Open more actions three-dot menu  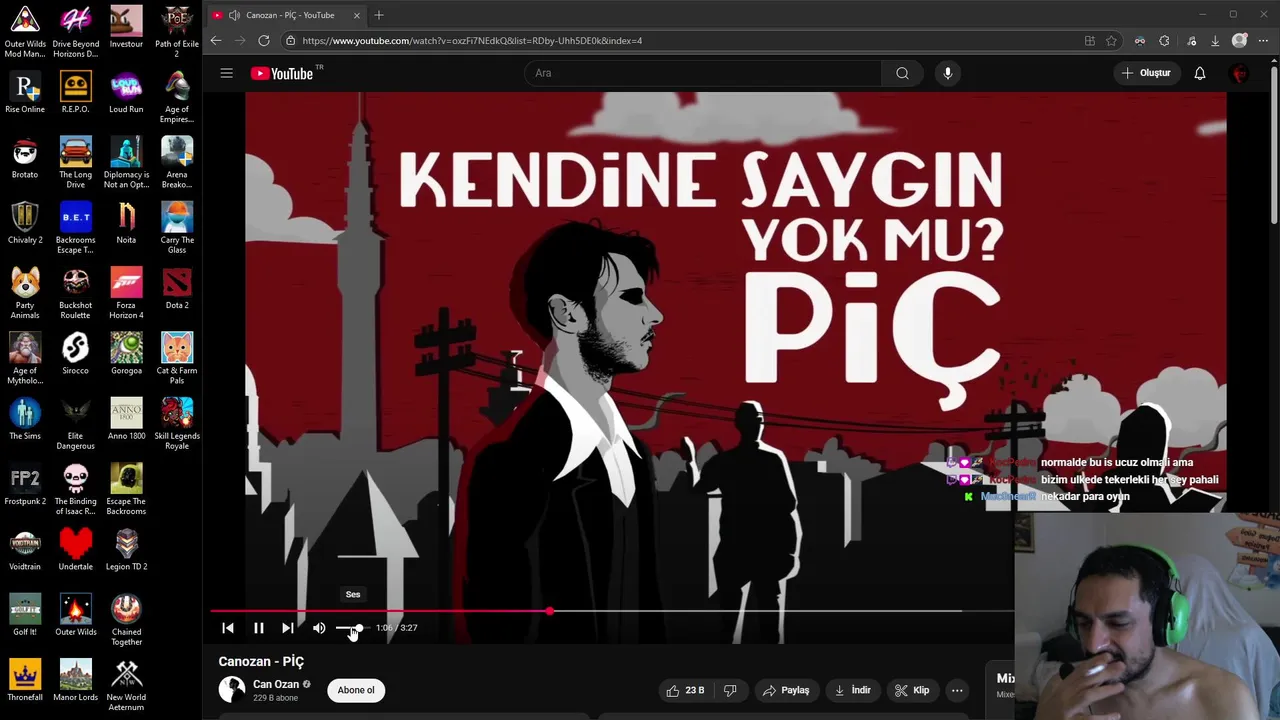(957, 690)
